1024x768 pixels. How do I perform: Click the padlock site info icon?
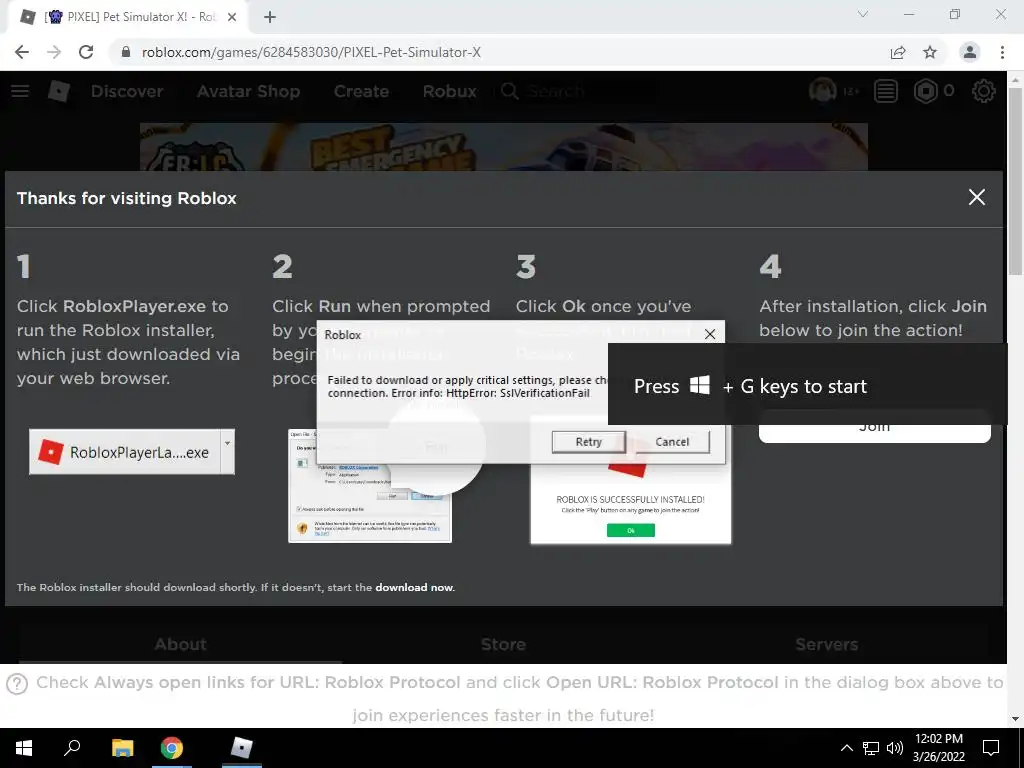[x=126, y=52]
